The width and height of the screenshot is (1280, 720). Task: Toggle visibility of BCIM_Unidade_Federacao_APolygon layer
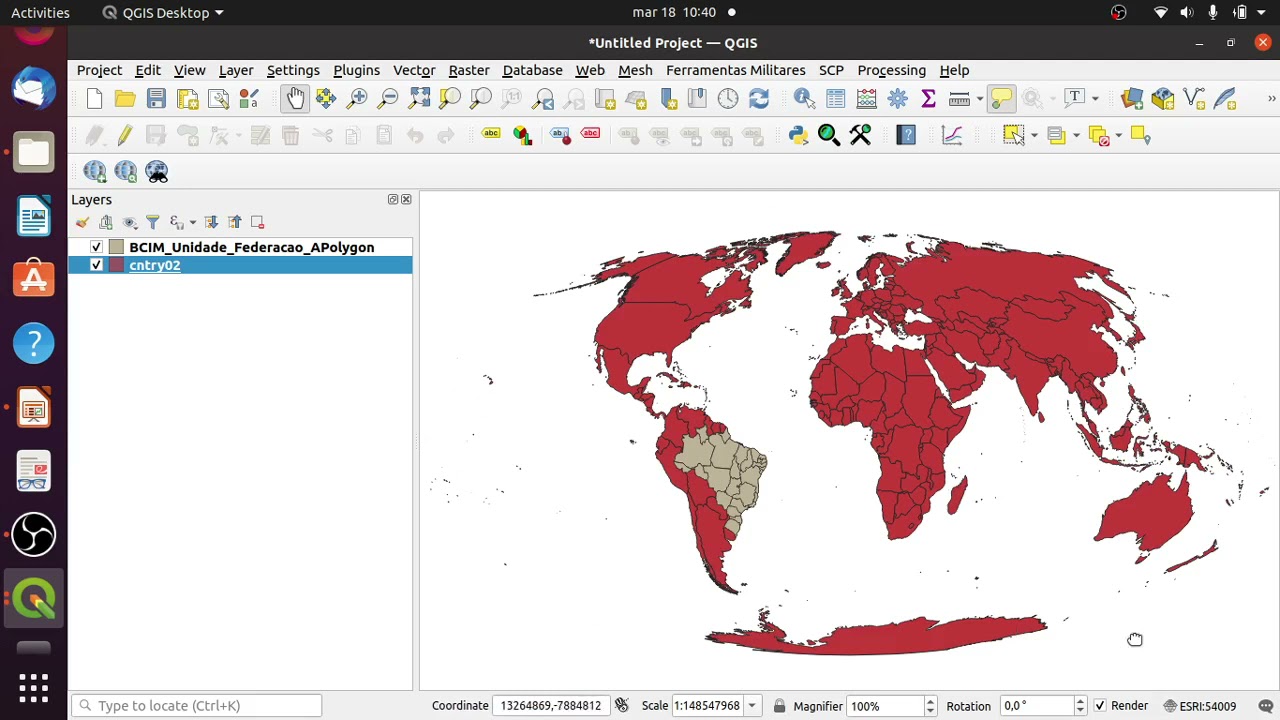(x=96, y=247)
